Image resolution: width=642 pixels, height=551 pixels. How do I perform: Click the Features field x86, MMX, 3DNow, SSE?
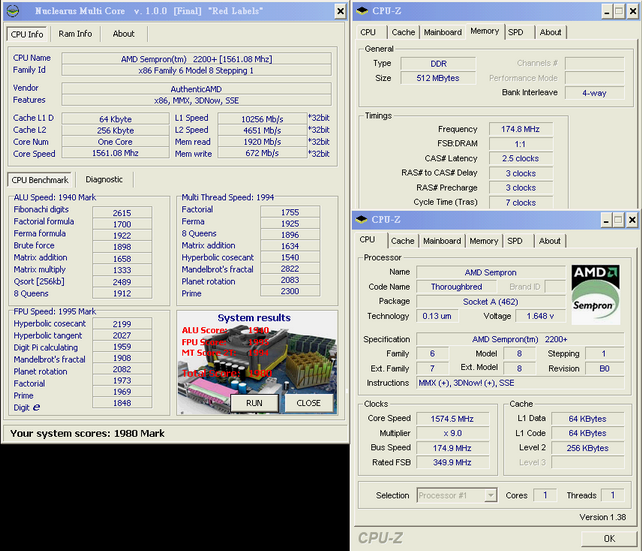(197, 100)
